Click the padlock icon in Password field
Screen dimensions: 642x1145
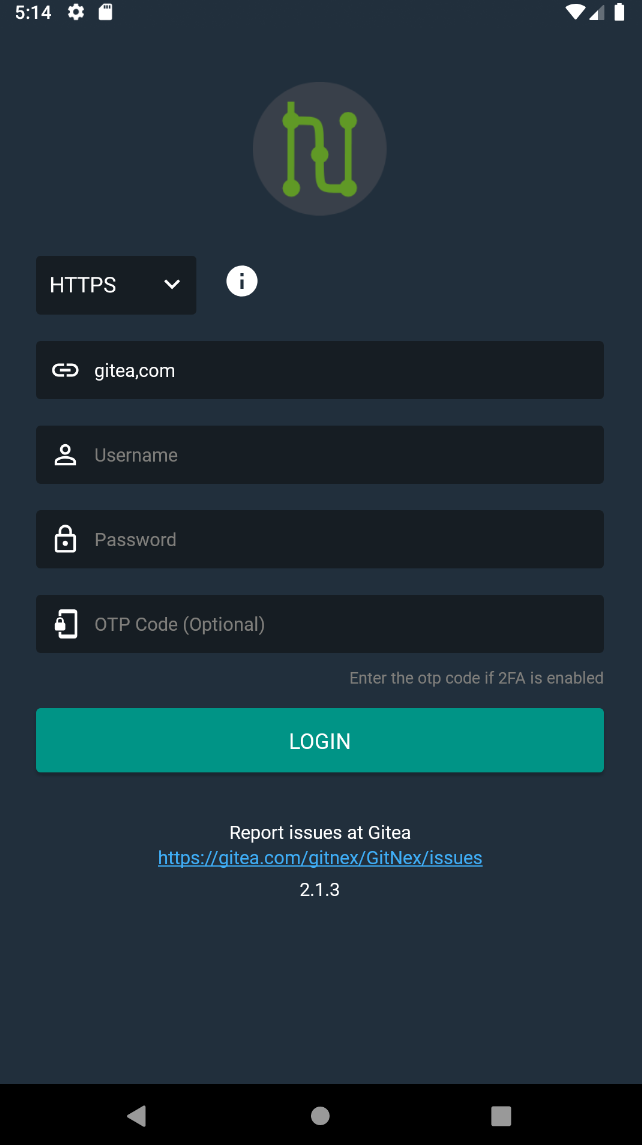pos(65,539)
